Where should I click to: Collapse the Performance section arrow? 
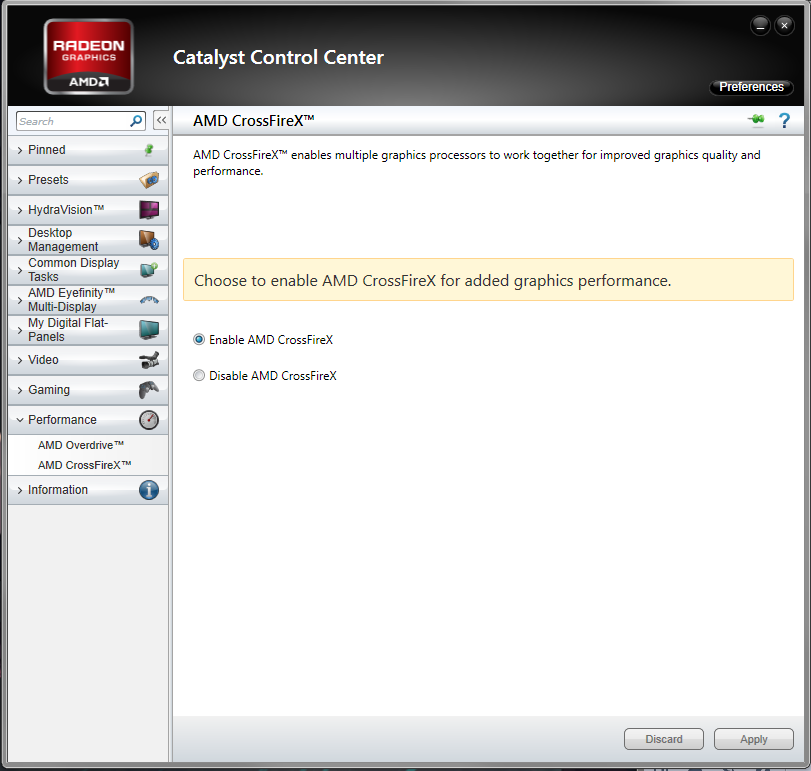(20, 420)
